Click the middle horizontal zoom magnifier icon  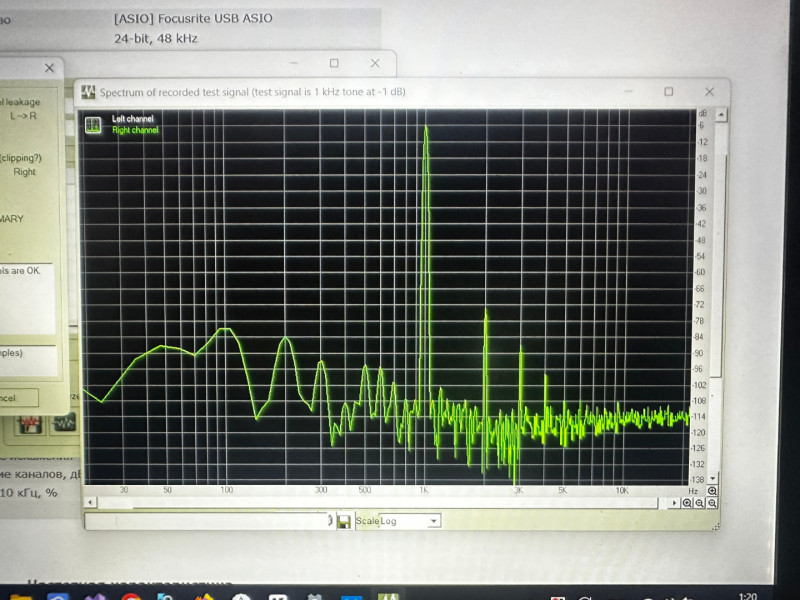point(700,503)
